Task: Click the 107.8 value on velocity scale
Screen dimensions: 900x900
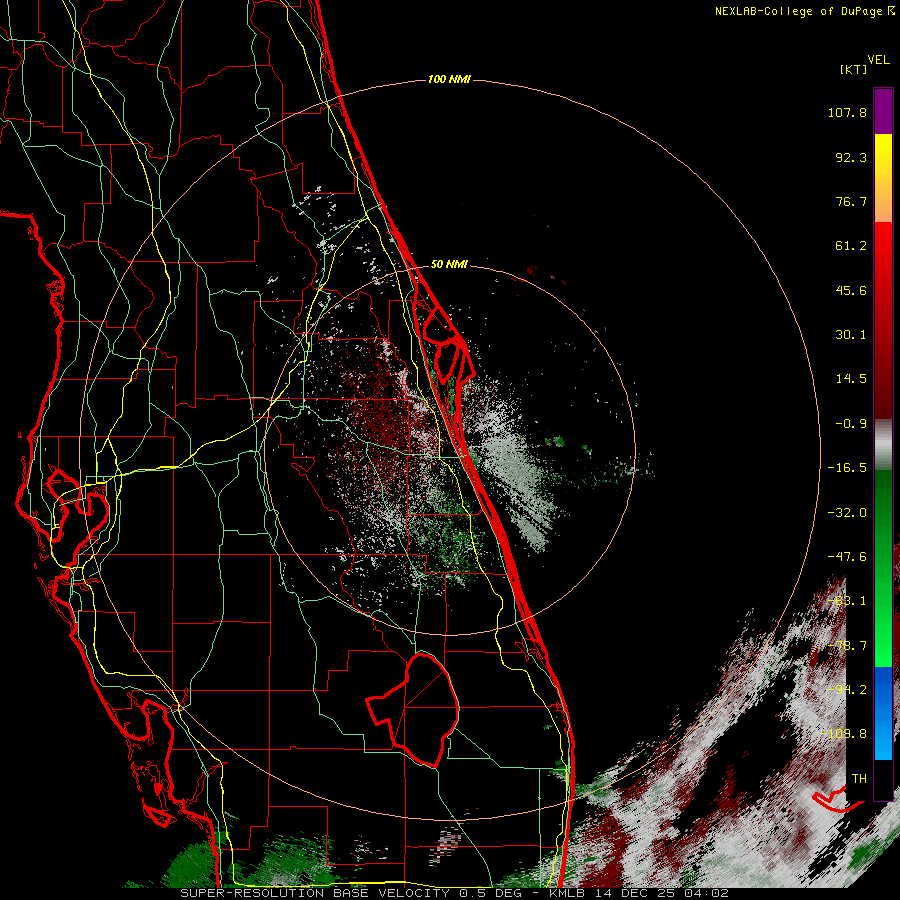Action: click(847, 112)
